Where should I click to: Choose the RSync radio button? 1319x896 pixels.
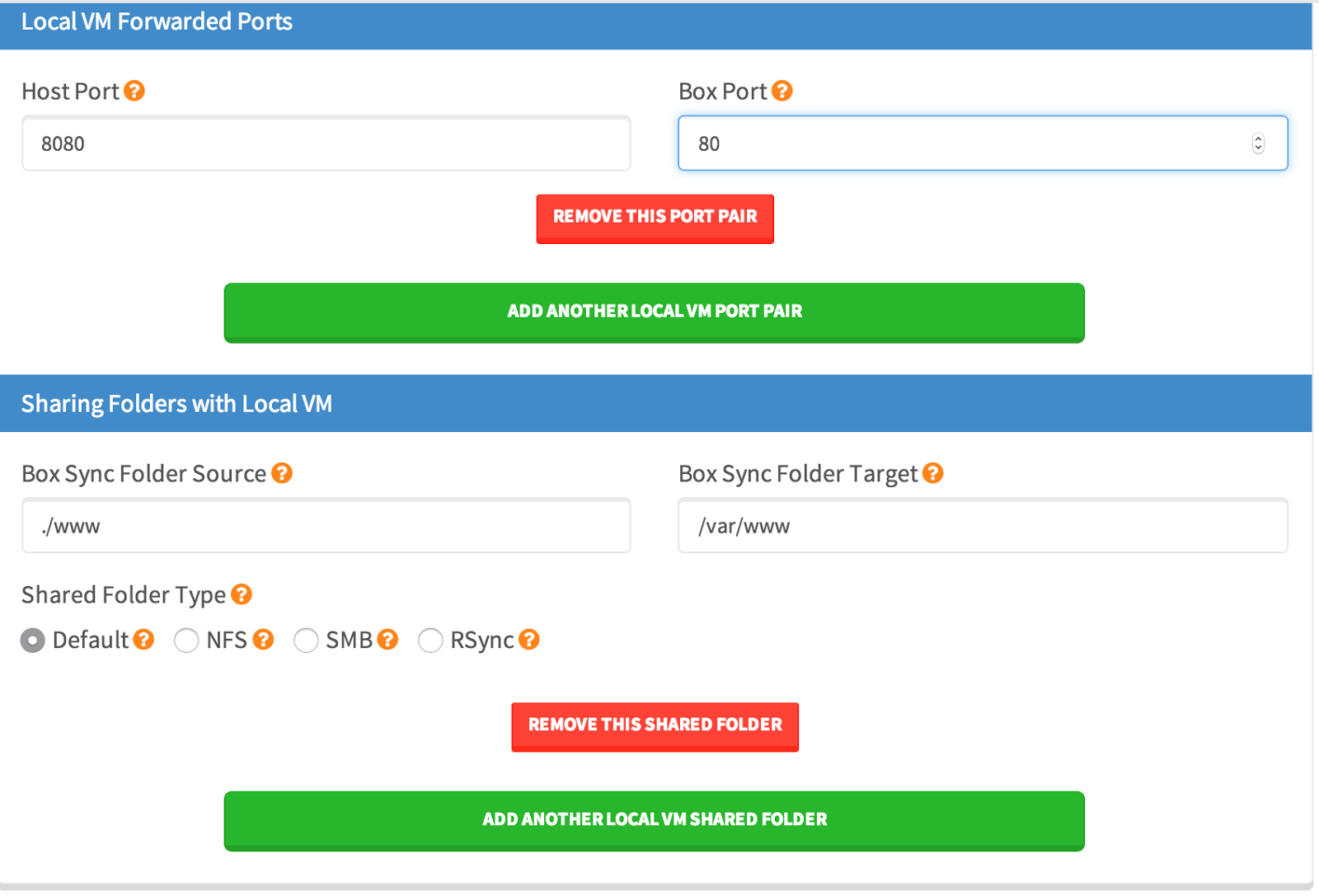[x=430, y=640]
